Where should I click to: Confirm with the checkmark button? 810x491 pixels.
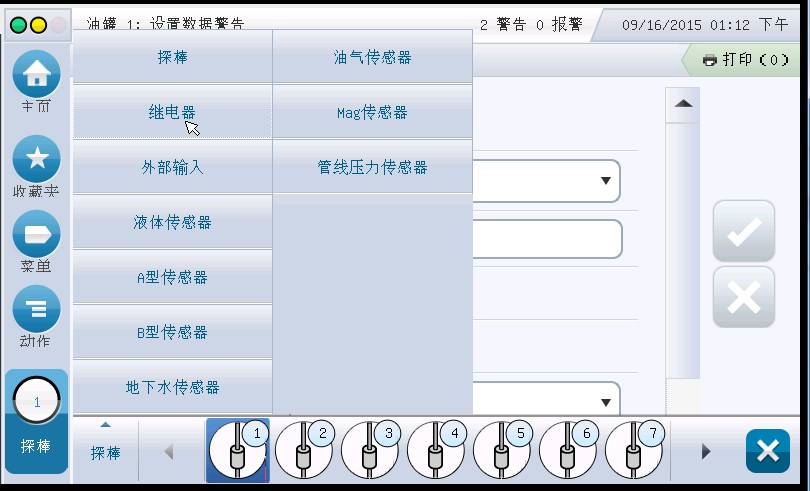click(x=743, y=231)
